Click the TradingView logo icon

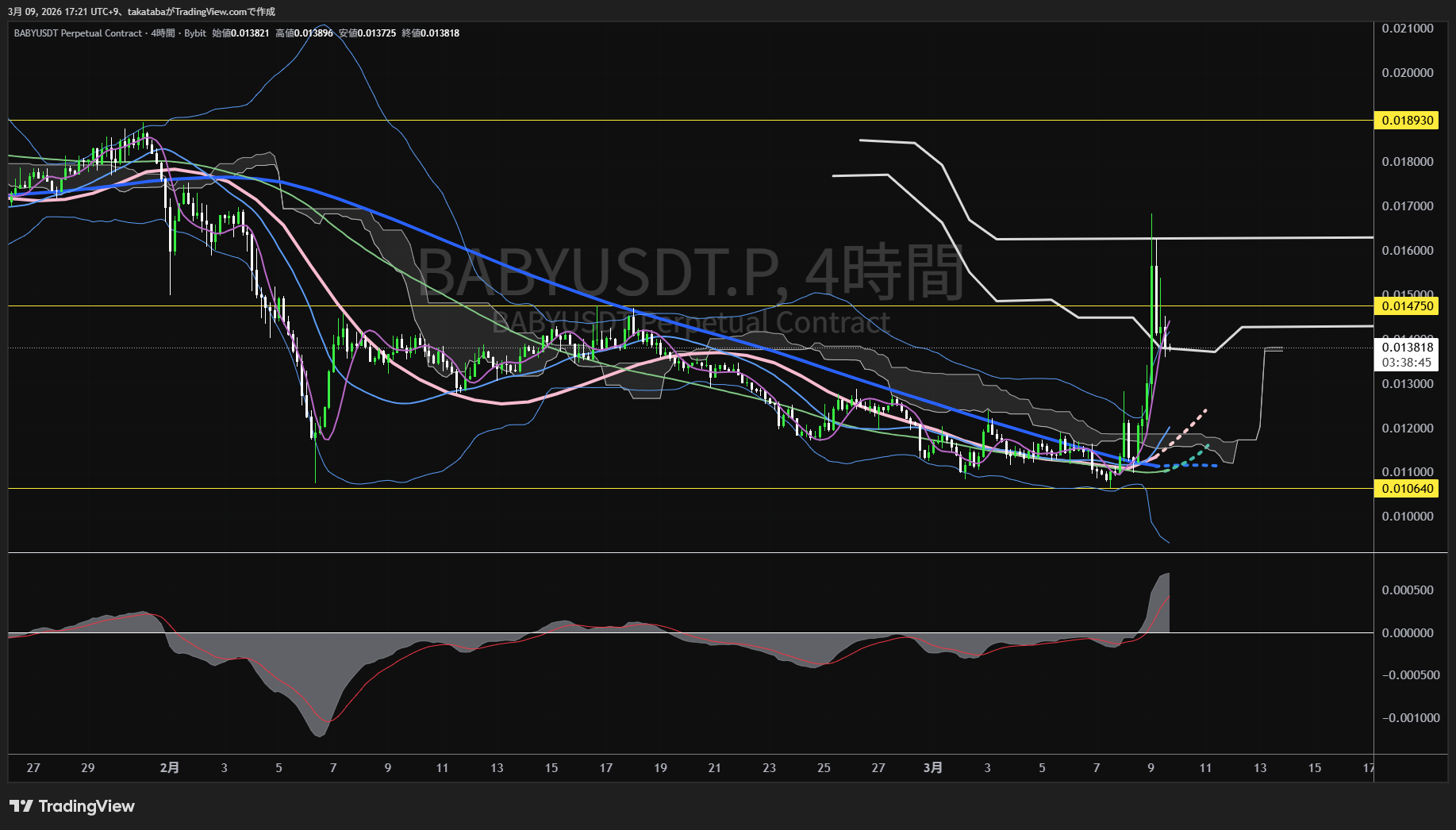tap(21, 806)
